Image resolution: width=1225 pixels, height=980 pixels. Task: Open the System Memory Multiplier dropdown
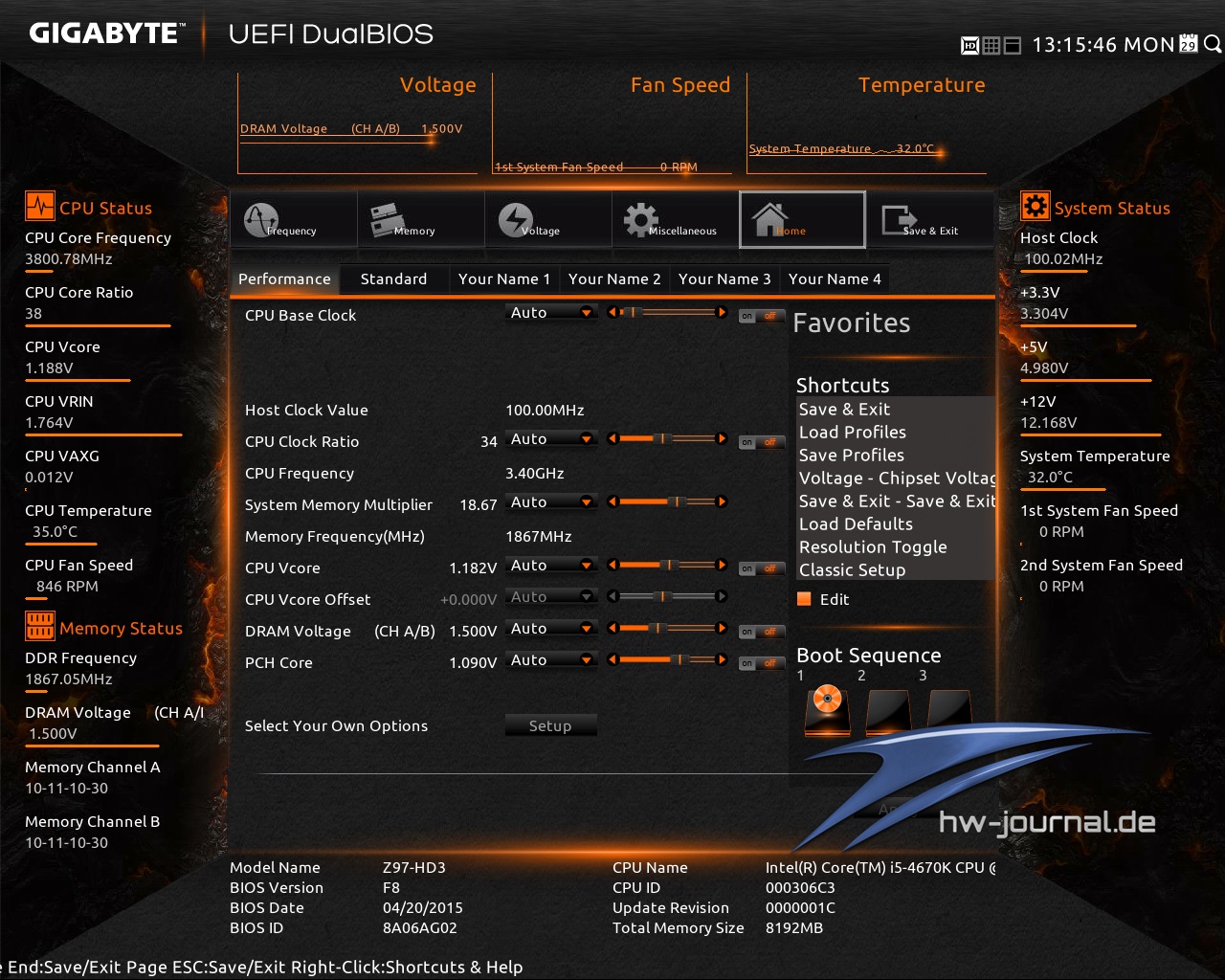point(551,501)
